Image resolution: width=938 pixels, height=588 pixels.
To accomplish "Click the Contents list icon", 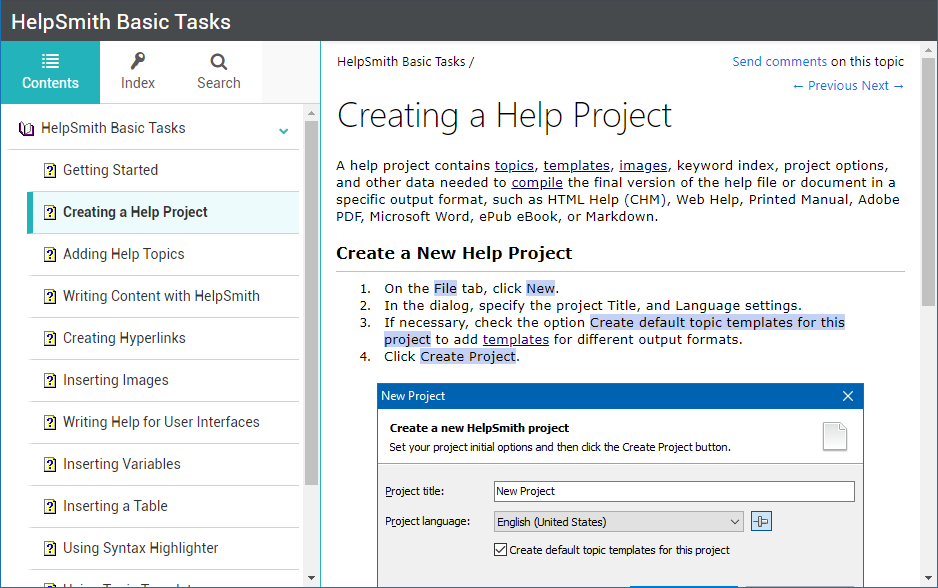I will click(x=50, y=61).
